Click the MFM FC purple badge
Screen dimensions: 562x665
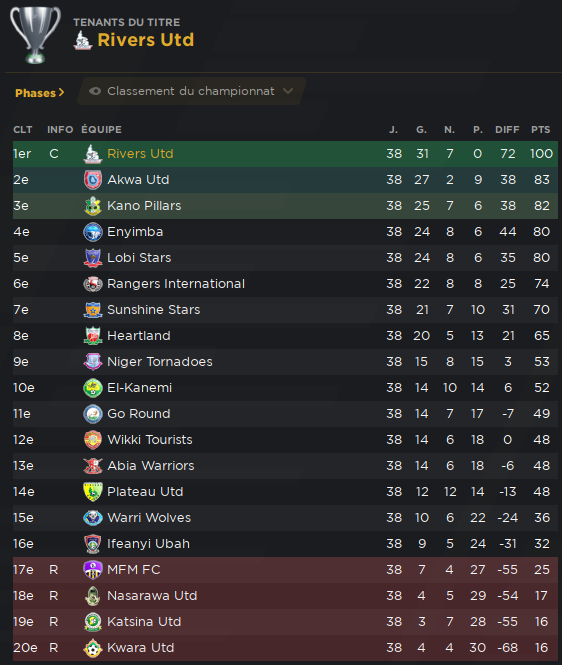(92, 570)
